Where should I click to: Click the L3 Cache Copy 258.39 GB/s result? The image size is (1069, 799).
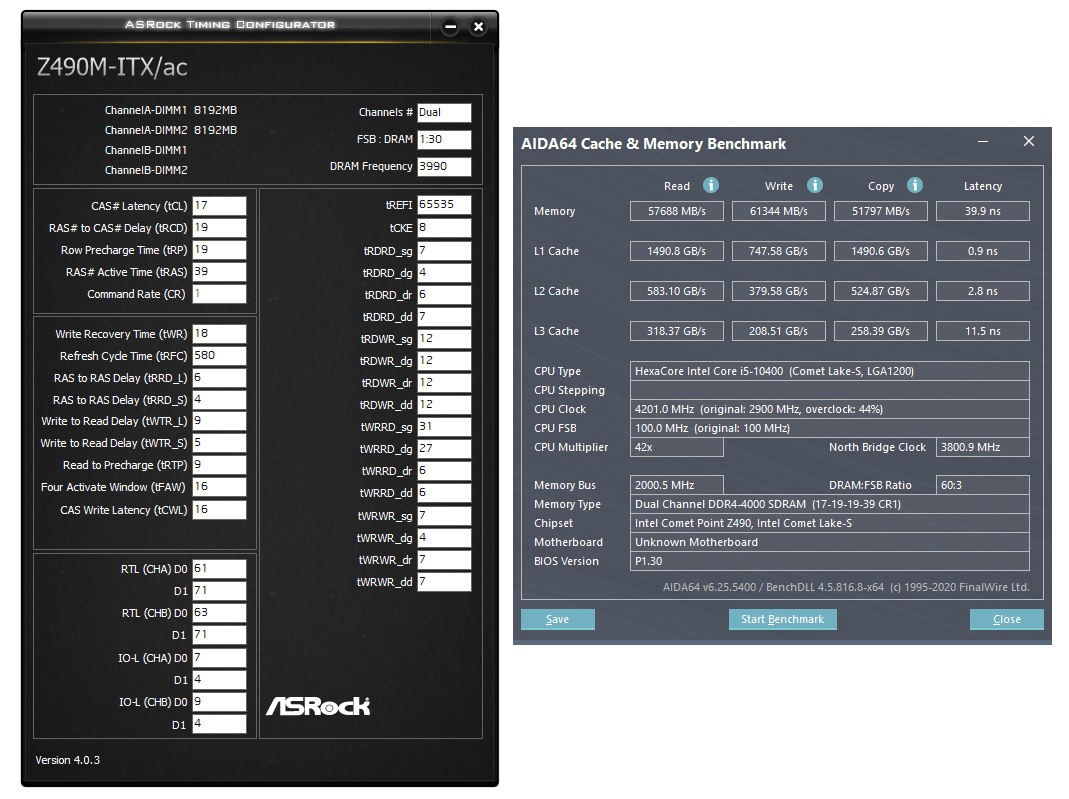pos(881,331)
